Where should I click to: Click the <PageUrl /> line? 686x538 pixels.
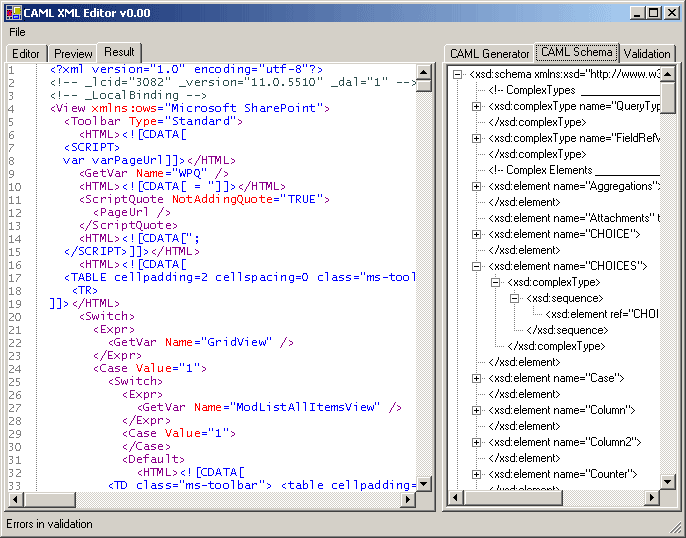pyautogui.click(x=132, y=212)
